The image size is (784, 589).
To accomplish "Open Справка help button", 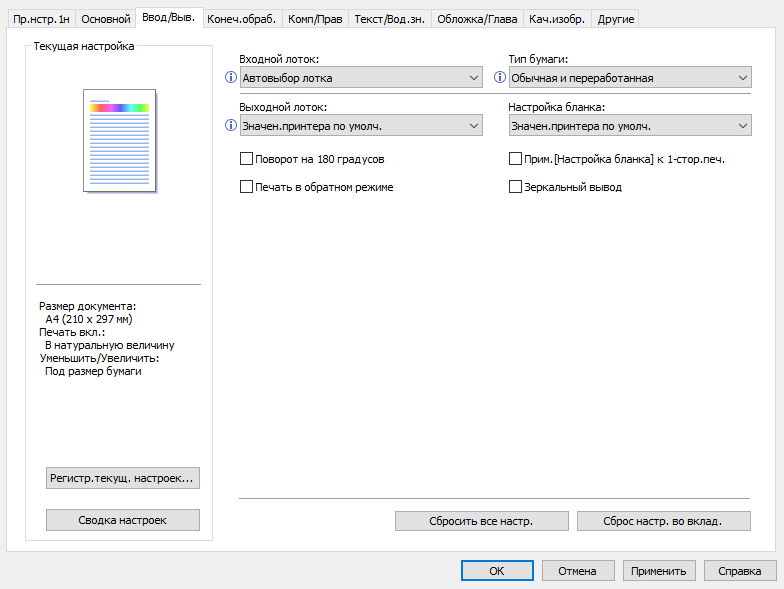I will (x=740, y=570).
